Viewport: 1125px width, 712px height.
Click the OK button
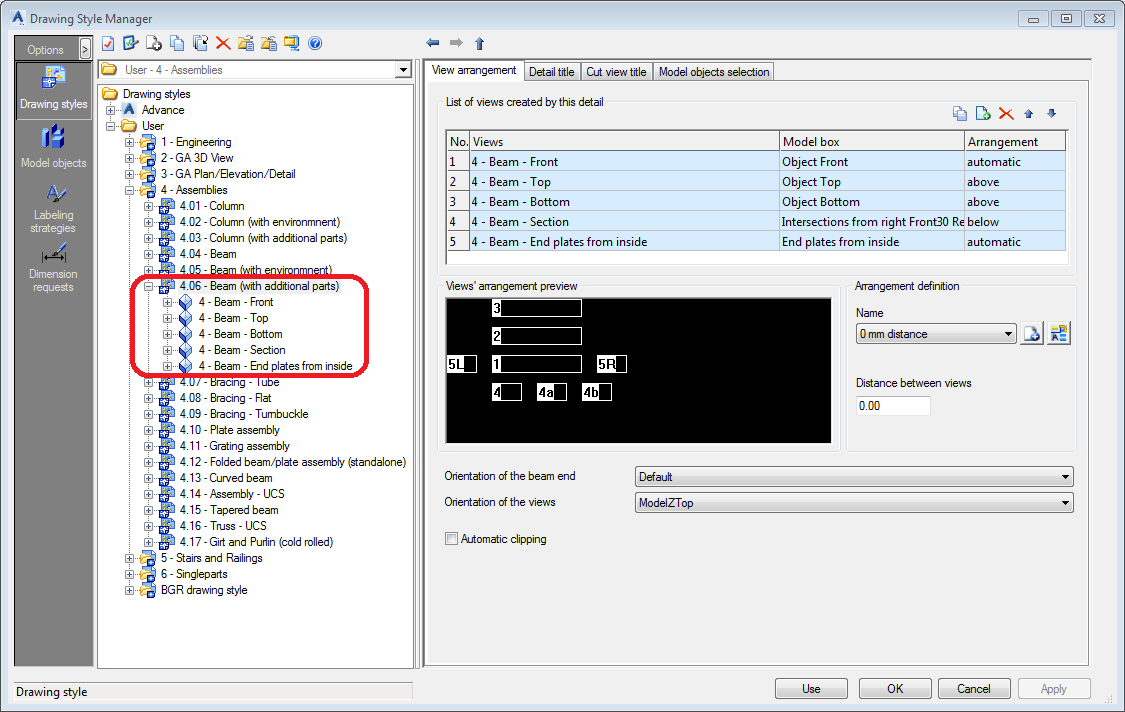pyautogui.click(x=893, y=688)
